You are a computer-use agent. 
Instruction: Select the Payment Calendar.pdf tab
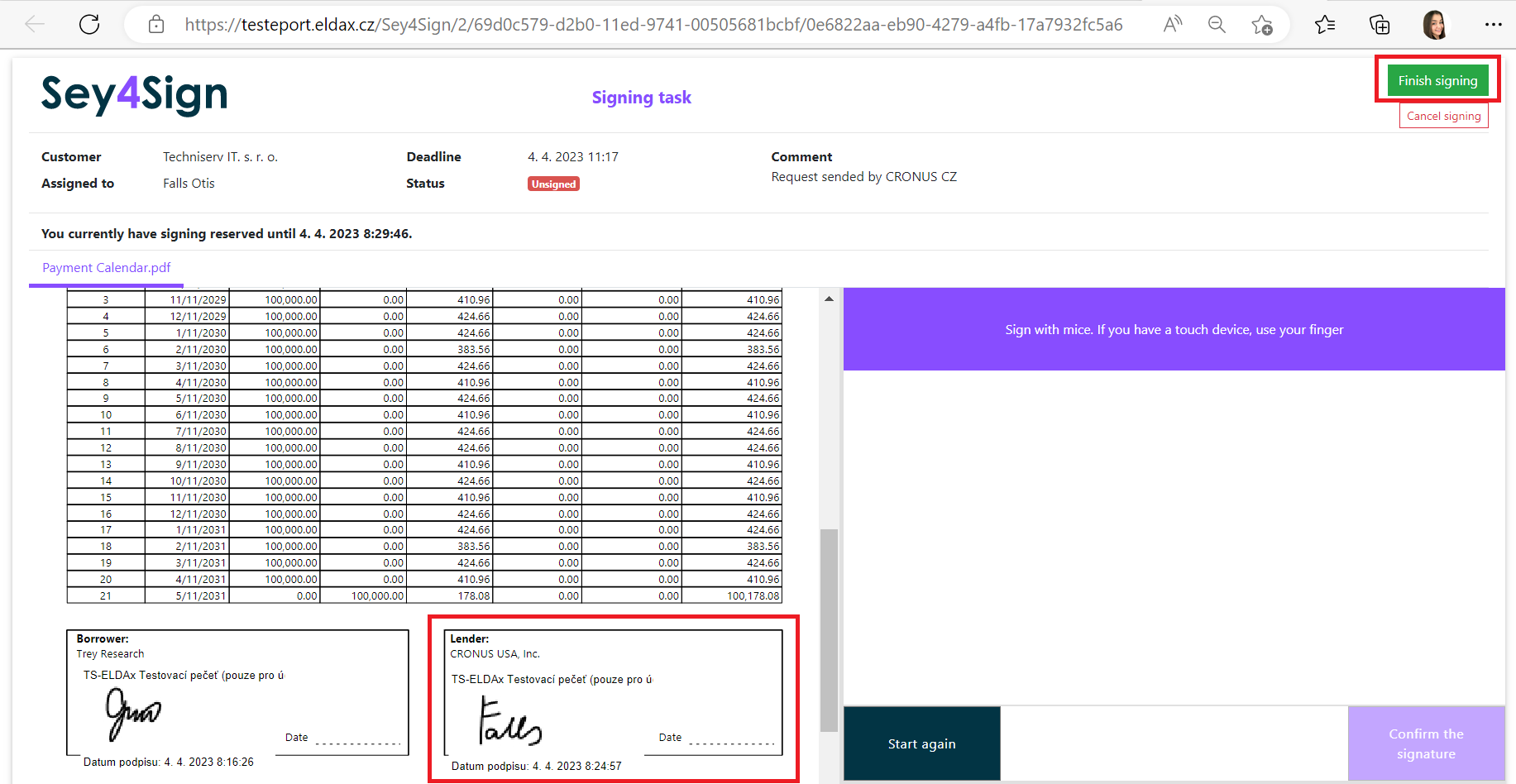point(107,268)
